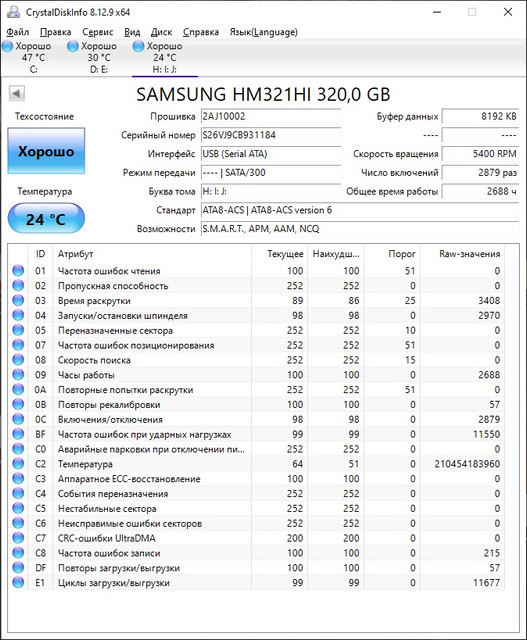The height and width of the screenshot is (640, 527).
Task: Open the Сервис menu
Action: [x=98, y=32]
